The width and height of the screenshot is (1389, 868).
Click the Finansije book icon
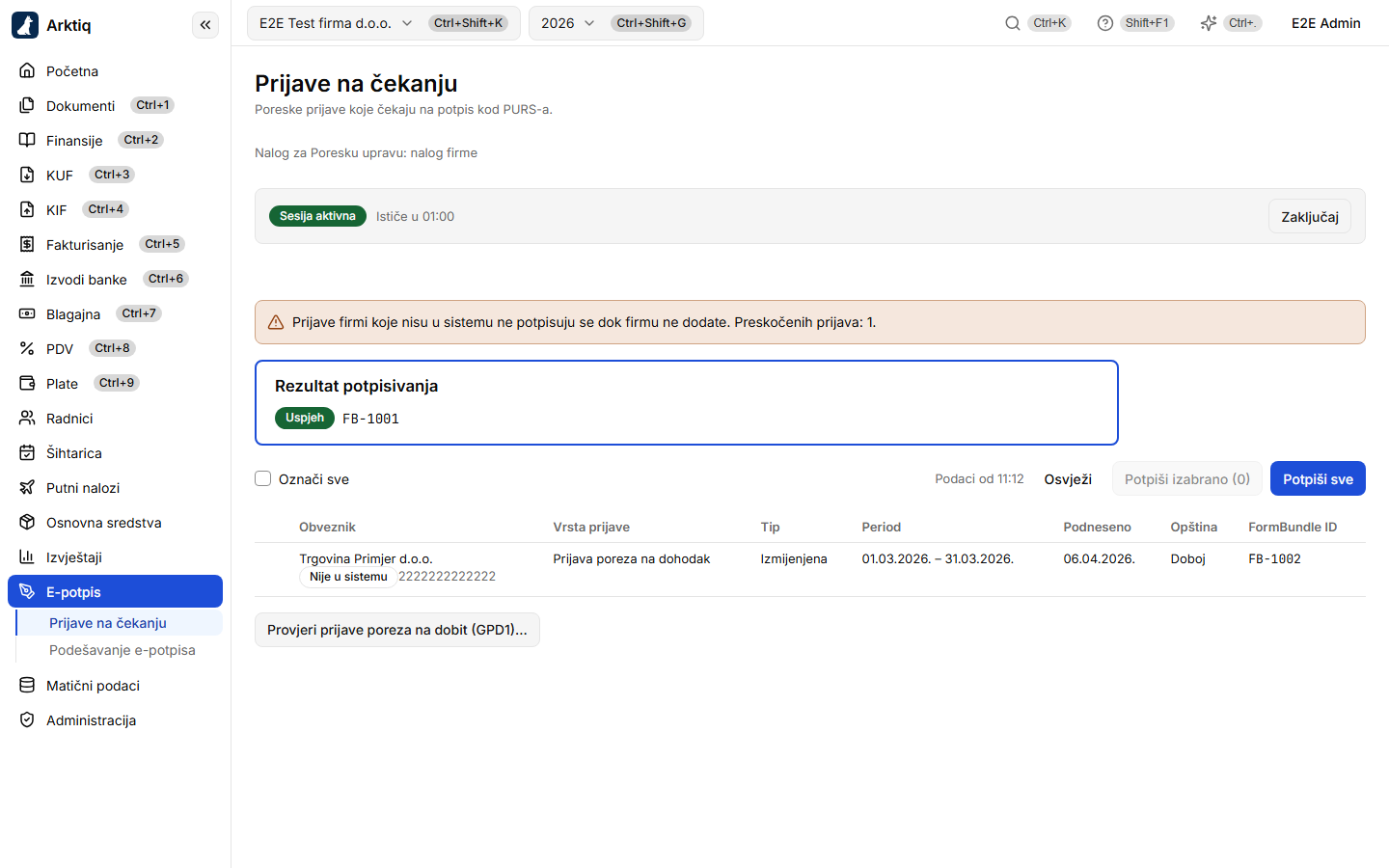coord(27,140)
